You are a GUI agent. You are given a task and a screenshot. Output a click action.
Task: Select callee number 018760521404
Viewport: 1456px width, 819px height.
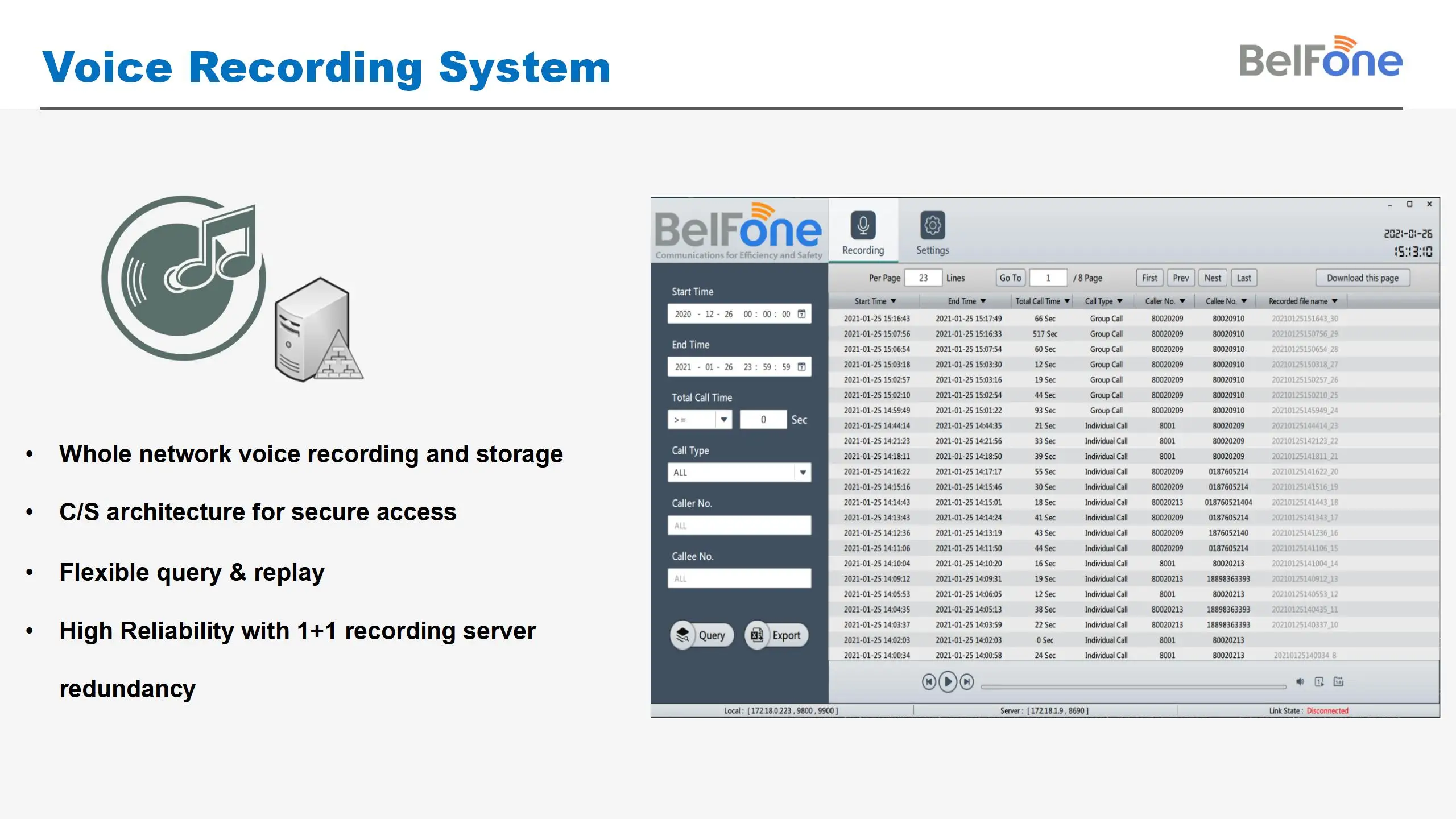tap(1228, 502)
